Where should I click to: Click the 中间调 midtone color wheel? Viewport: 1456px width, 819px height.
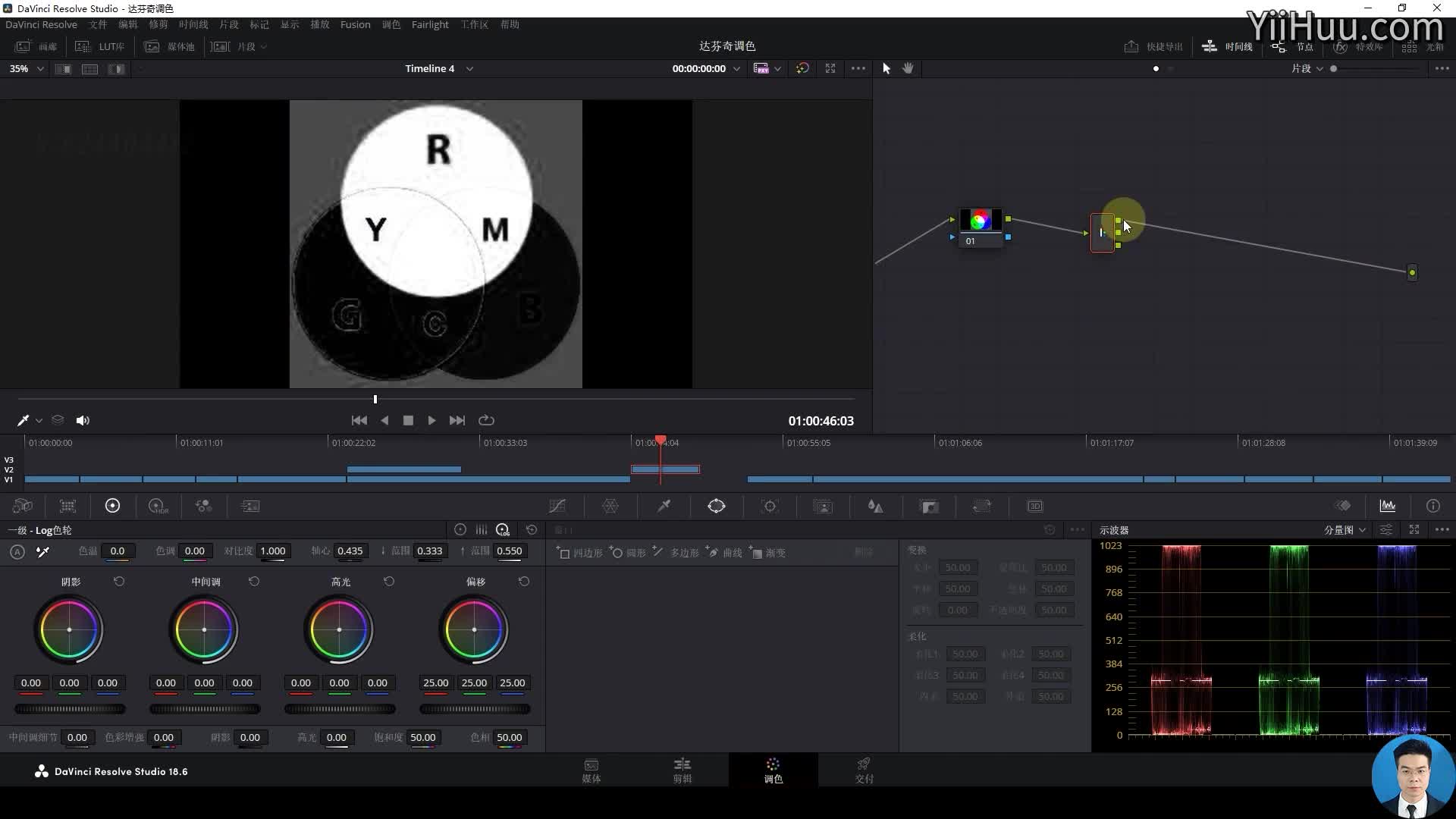(x=204, y=630)
